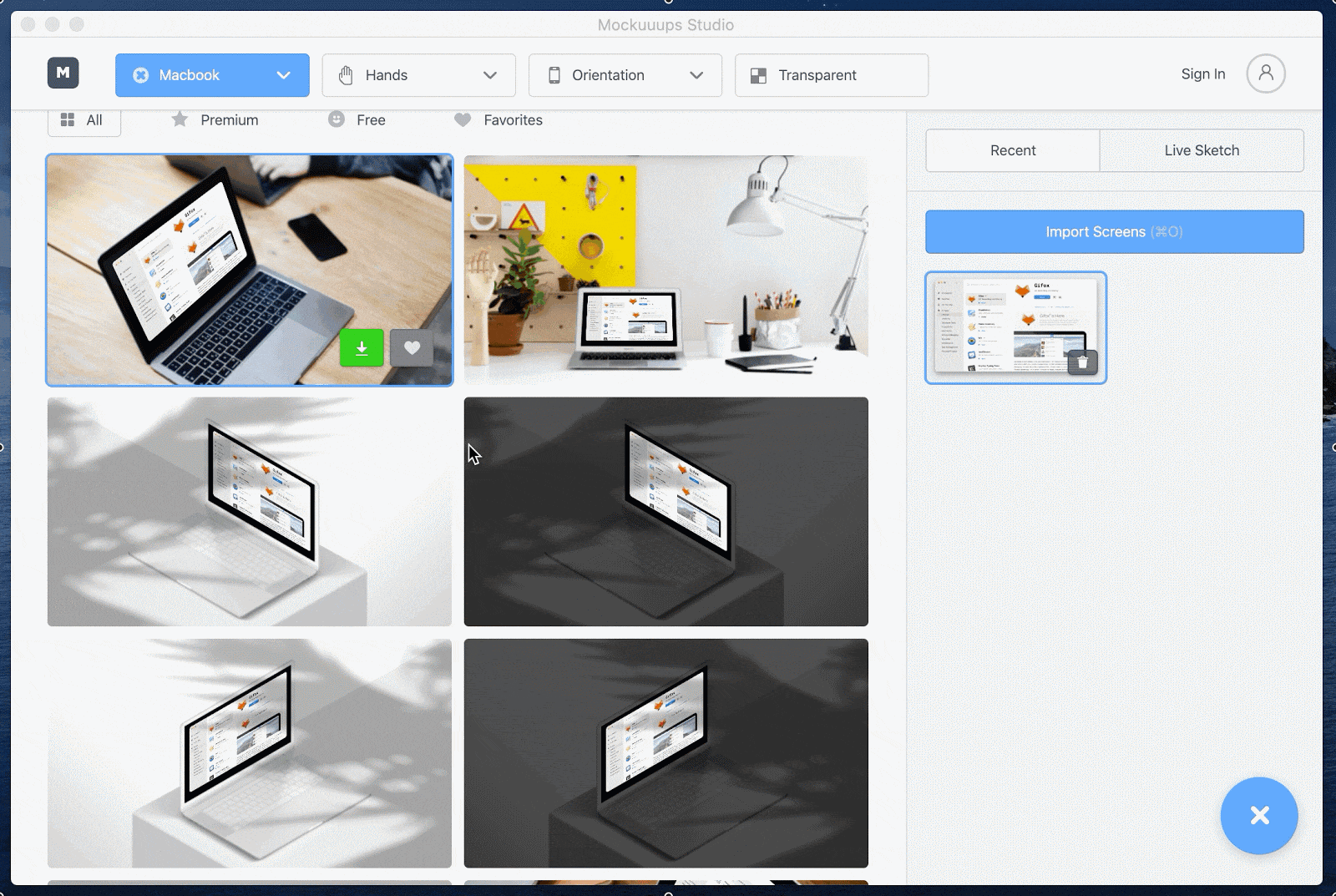
Task: Switch to the Recent tab
Action: click(1013, 150)
